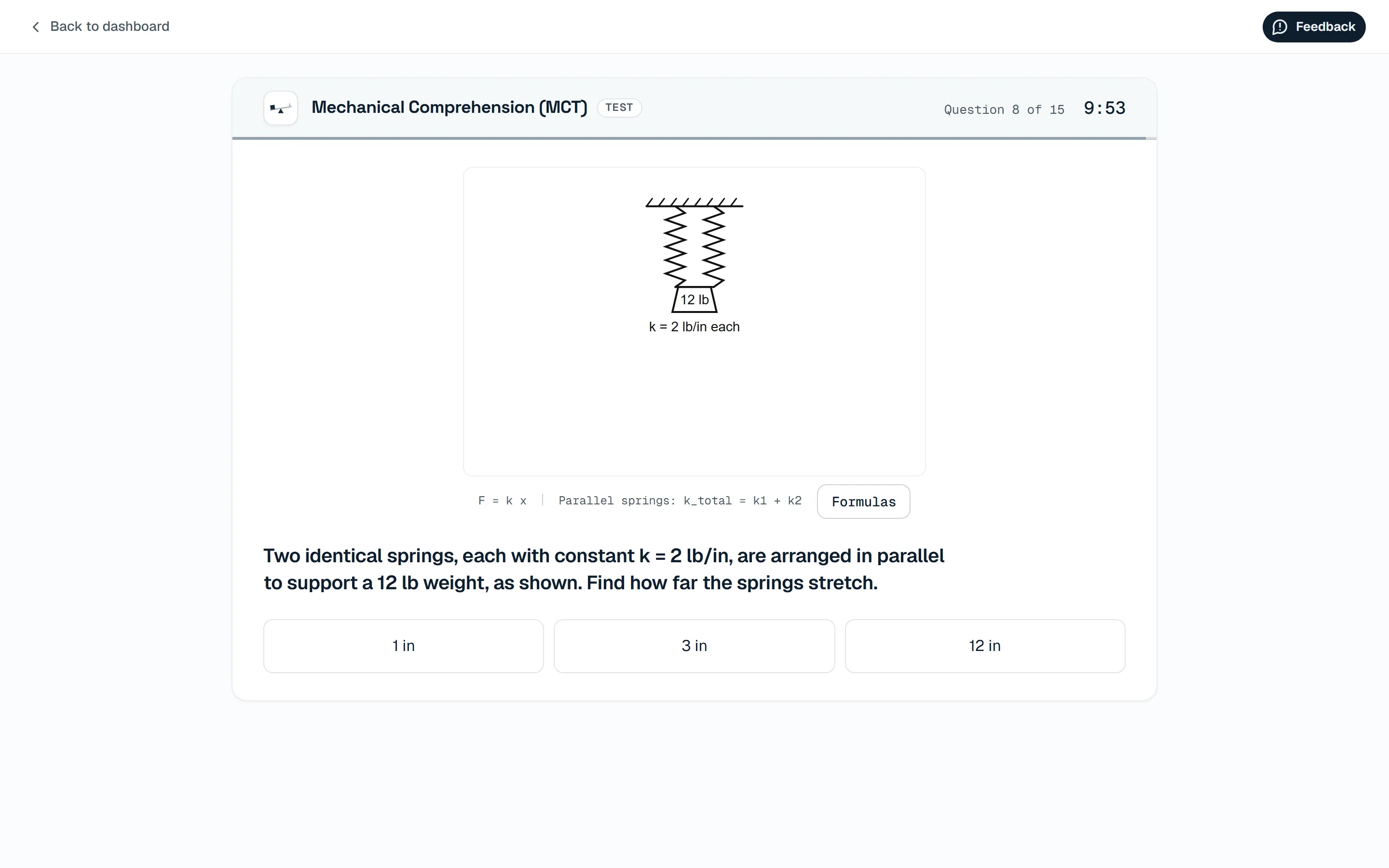This screenshot has width=1389, height=868.
Task: Click the 'Question 8 of 15' counter
Action: (1004, 109)
